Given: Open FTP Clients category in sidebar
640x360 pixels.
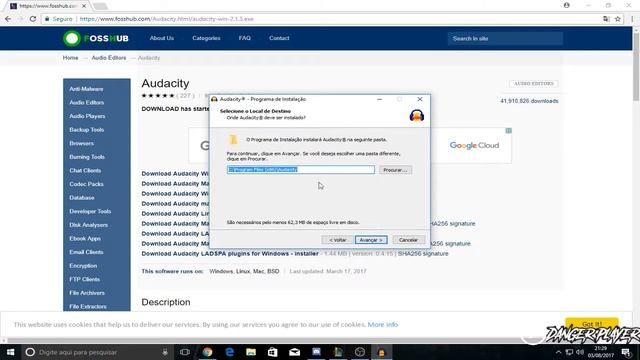Looking at the screenshot, I should coord(84,279).
